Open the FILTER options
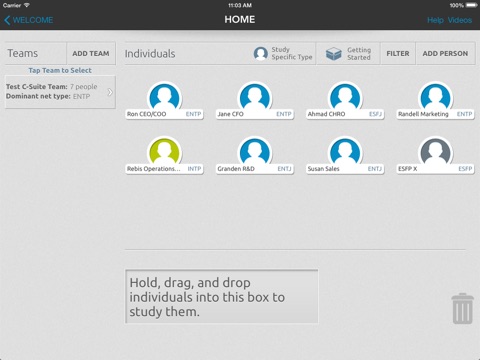Viewport: 480px width, 360px height. coord(398,53)
